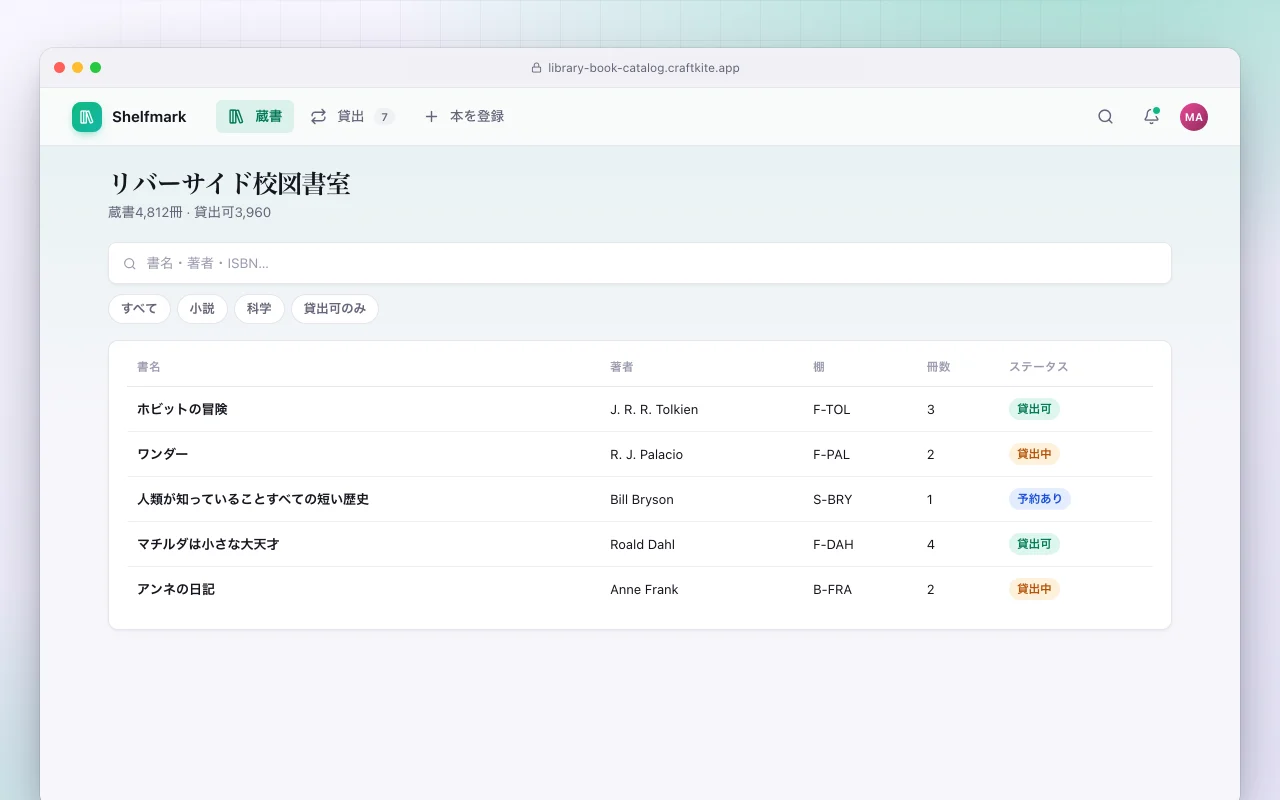Screen dimensions: 1280x800
Task: Open the search icon in header
Action: (1105, 117)
